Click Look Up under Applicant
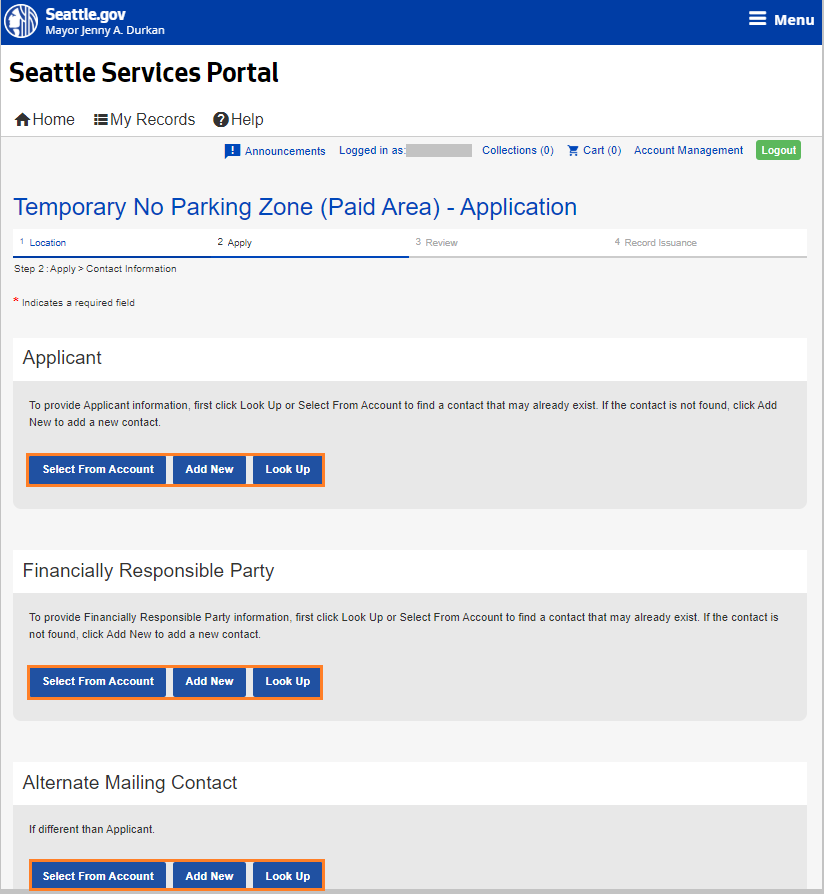The height and width of the screenshot is (894, 824). [x=287, y=470]
